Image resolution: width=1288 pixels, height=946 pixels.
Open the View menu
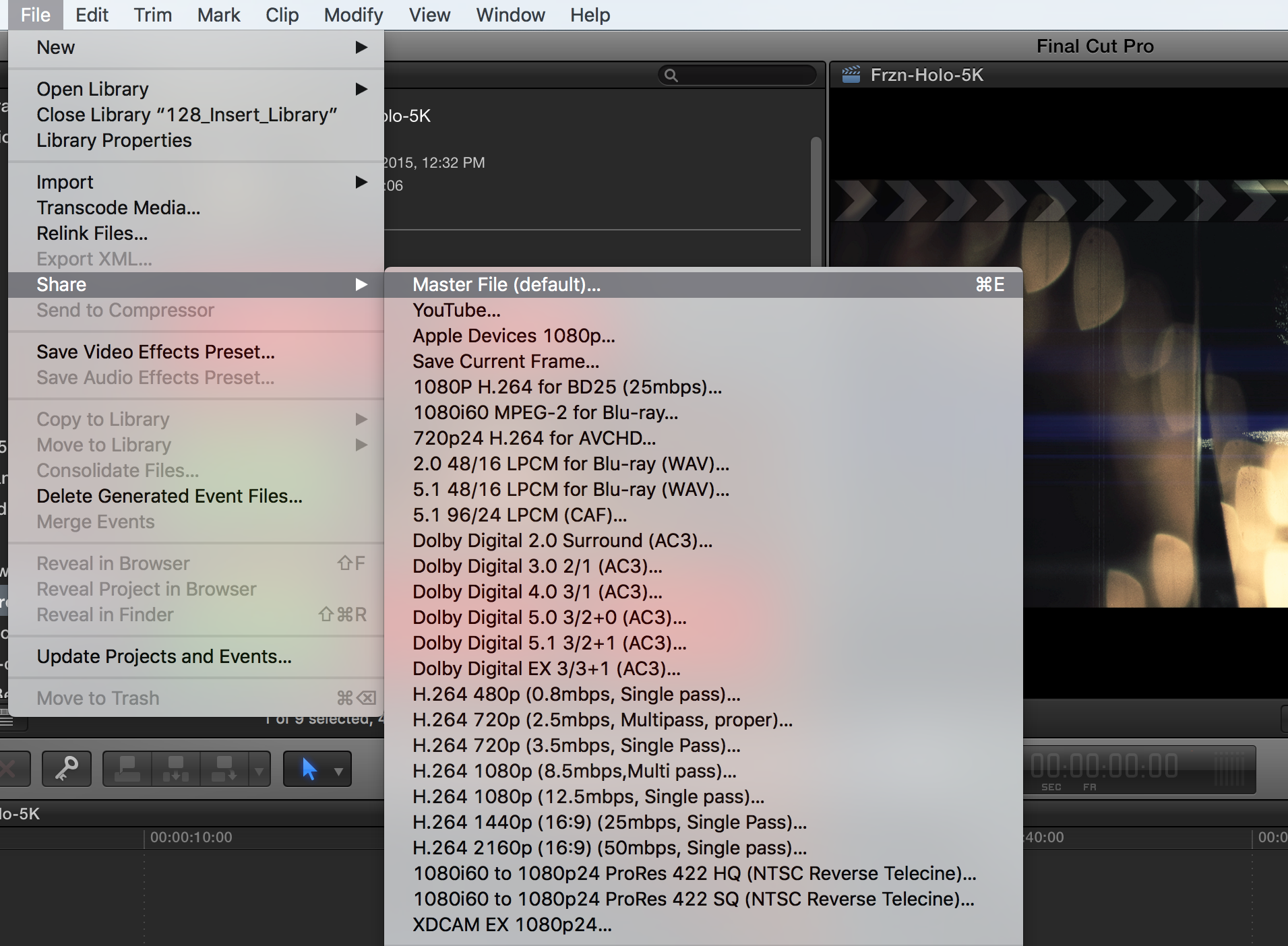(x=429, y=15)
